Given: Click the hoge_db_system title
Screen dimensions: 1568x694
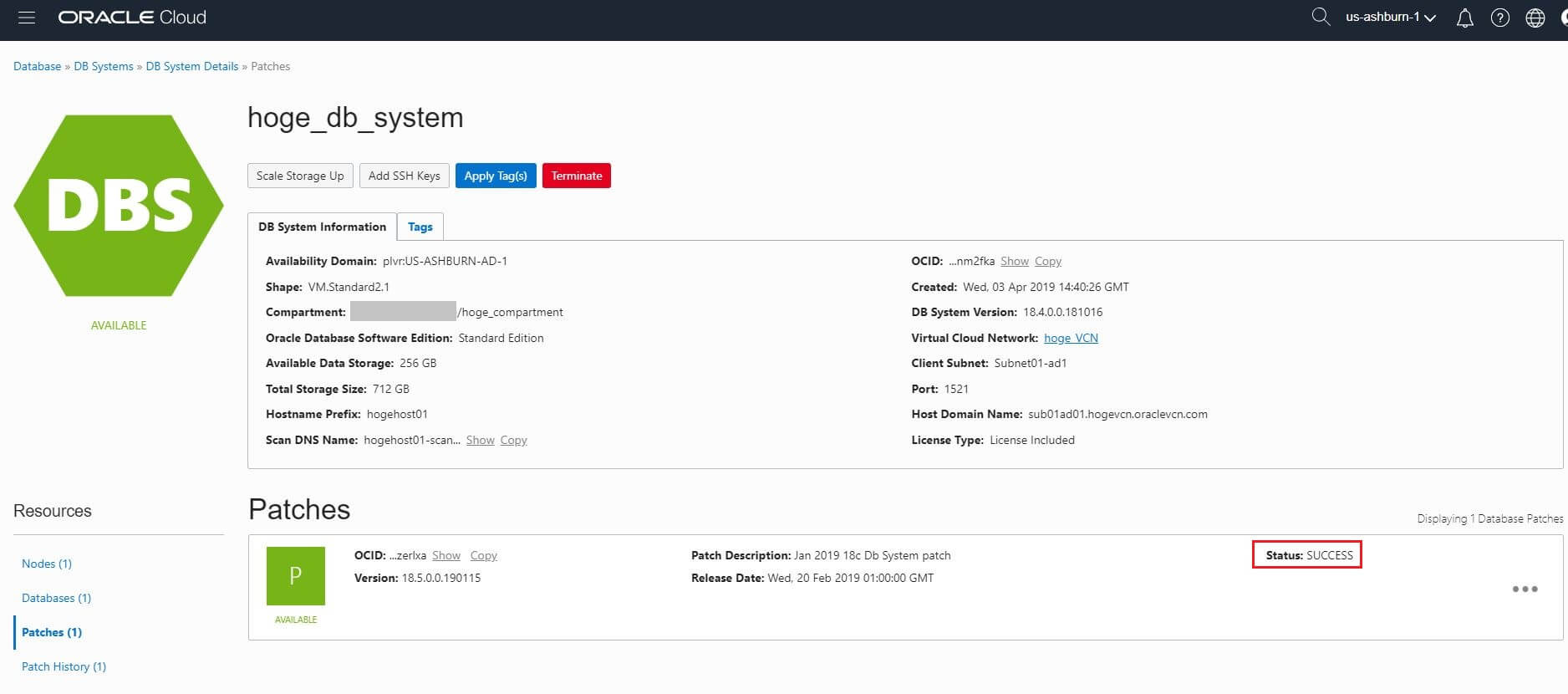Looking at the screenshot, I should 355,118.
